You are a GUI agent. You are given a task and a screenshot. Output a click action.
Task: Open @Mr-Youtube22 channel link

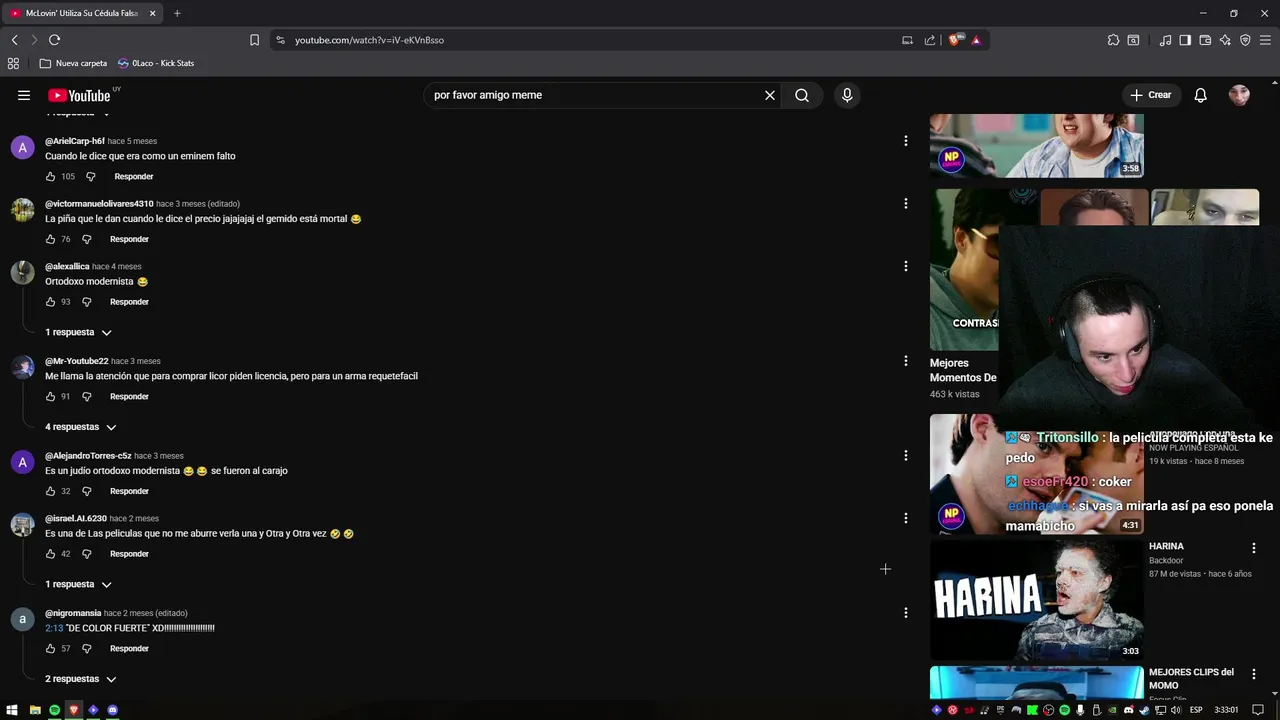click(x=77, y=361)
